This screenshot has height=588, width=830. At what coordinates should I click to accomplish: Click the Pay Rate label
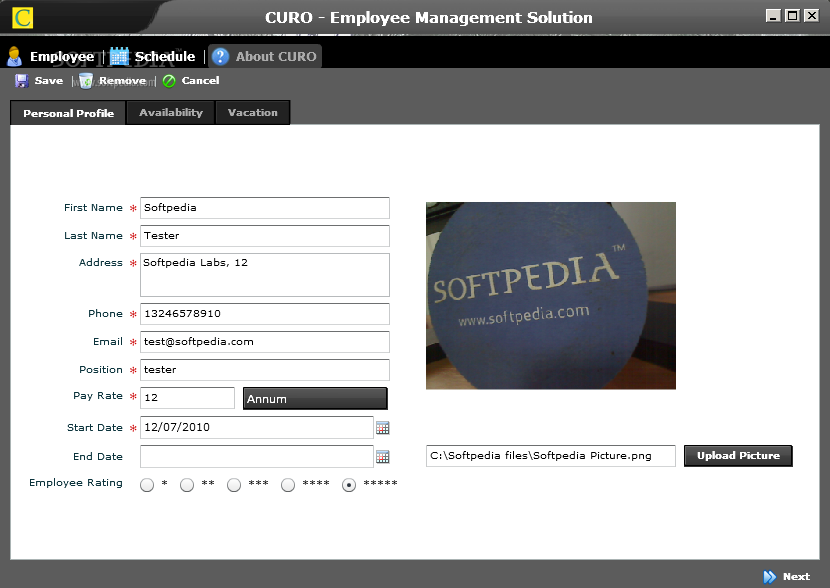point(98,396)
